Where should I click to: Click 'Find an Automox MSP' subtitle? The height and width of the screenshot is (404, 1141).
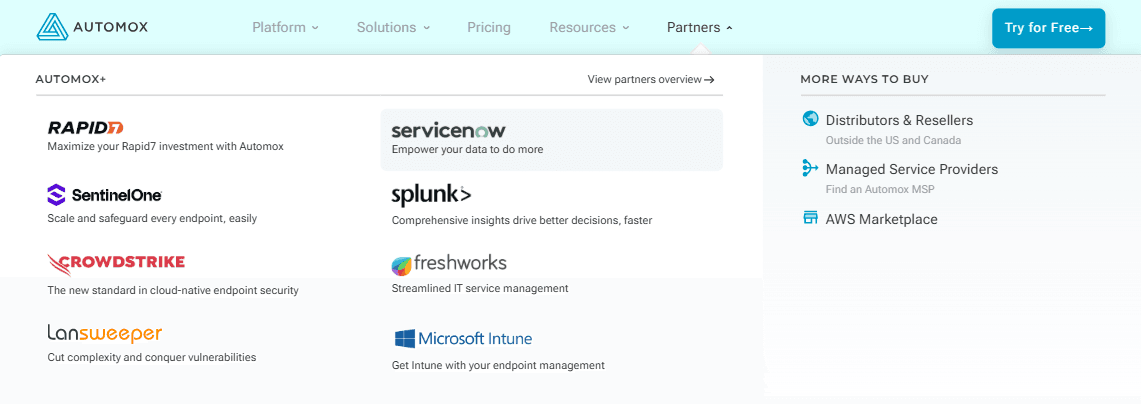pyautogui.click(x=880, y=189)
